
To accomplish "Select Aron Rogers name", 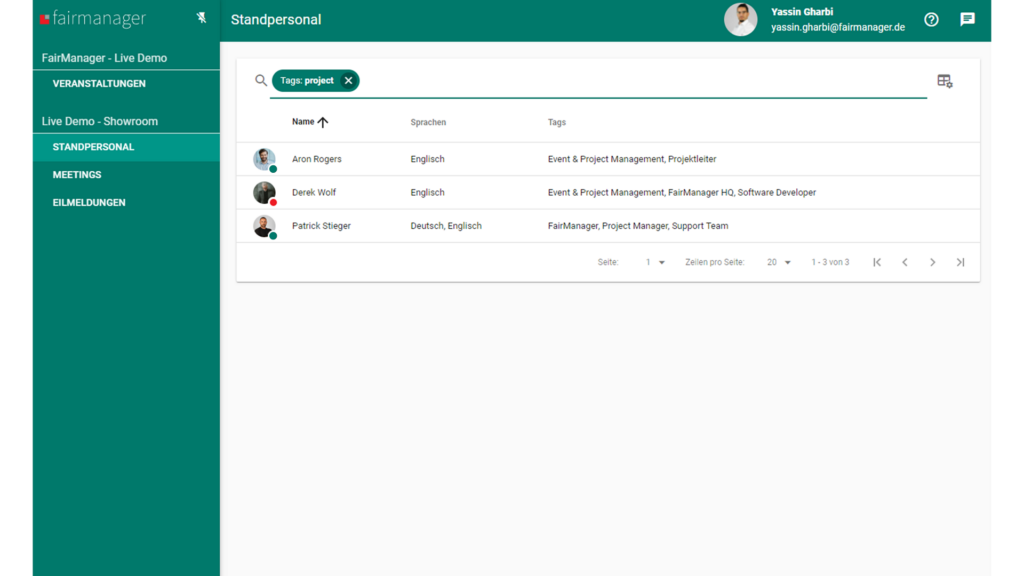I will [x=317, y=159].
